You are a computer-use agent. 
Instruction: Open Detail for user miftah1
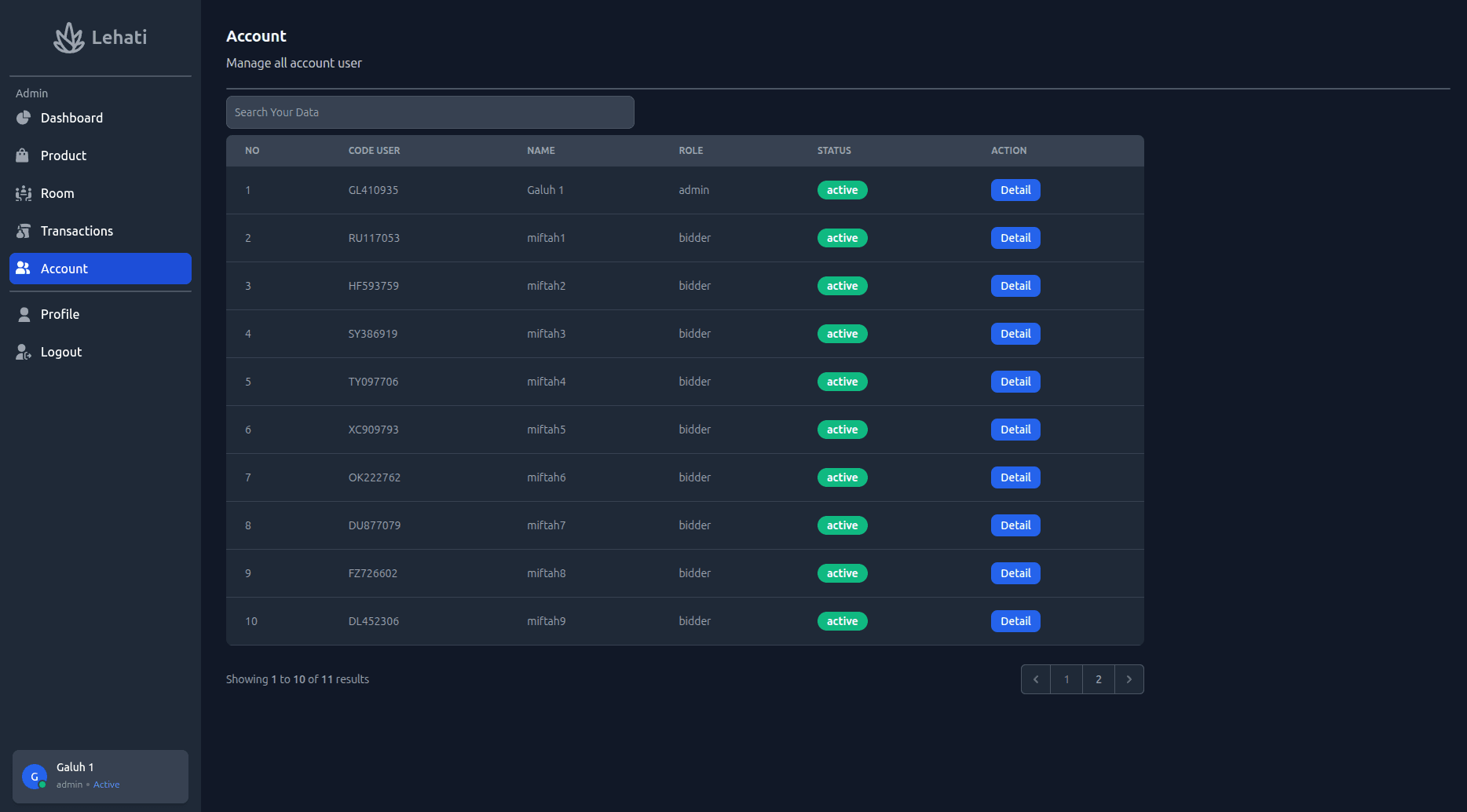[x=1015, y=238]
